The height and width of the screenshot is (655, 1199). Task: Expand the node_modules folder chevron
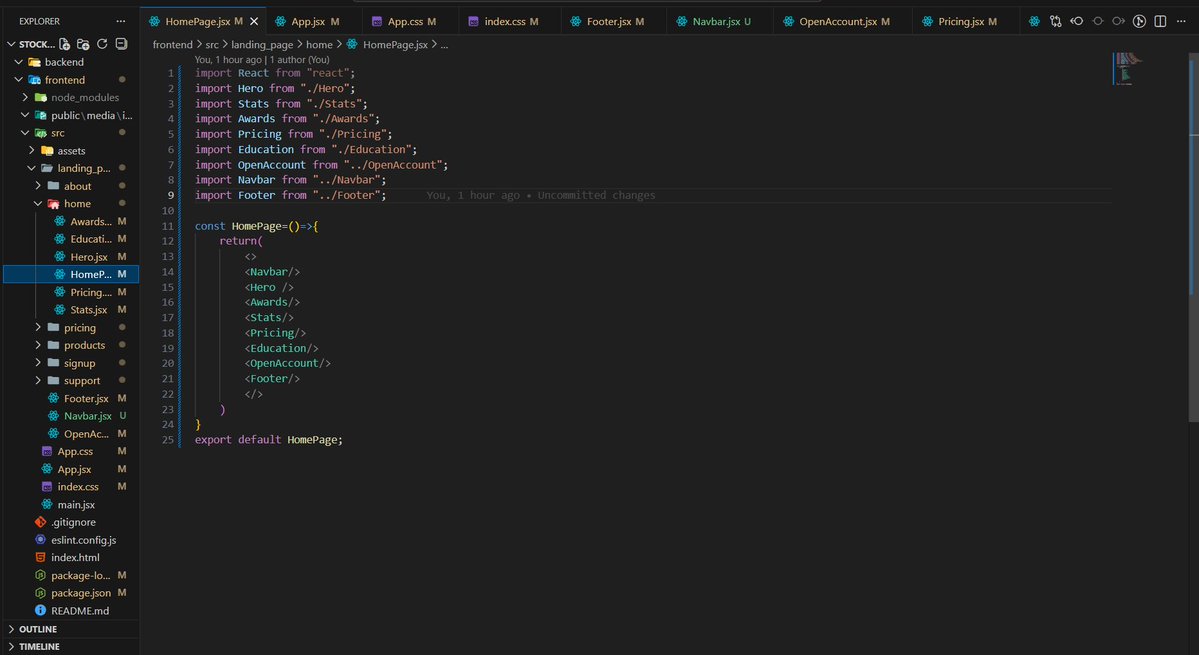pos(24,97)
